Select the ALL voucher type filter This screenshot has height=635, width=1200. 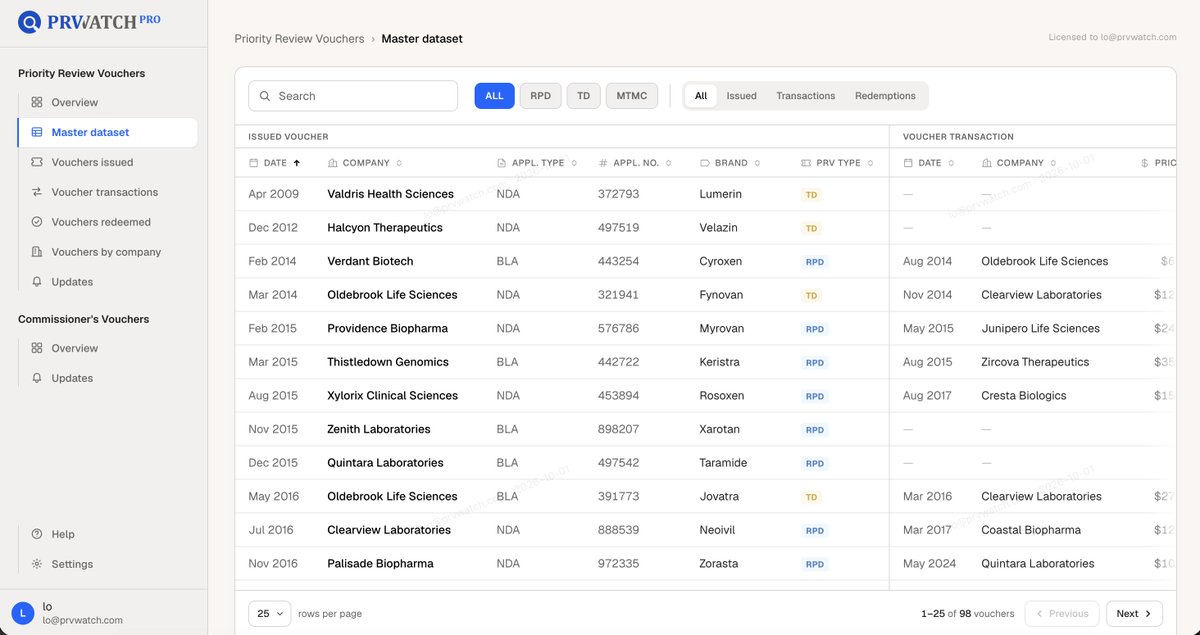494,96
